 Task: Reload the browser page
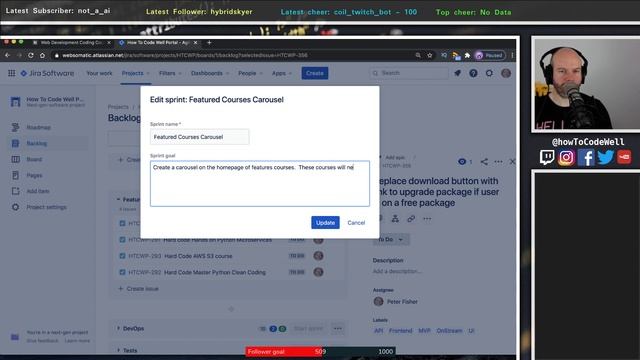click(x=31, y=55)
